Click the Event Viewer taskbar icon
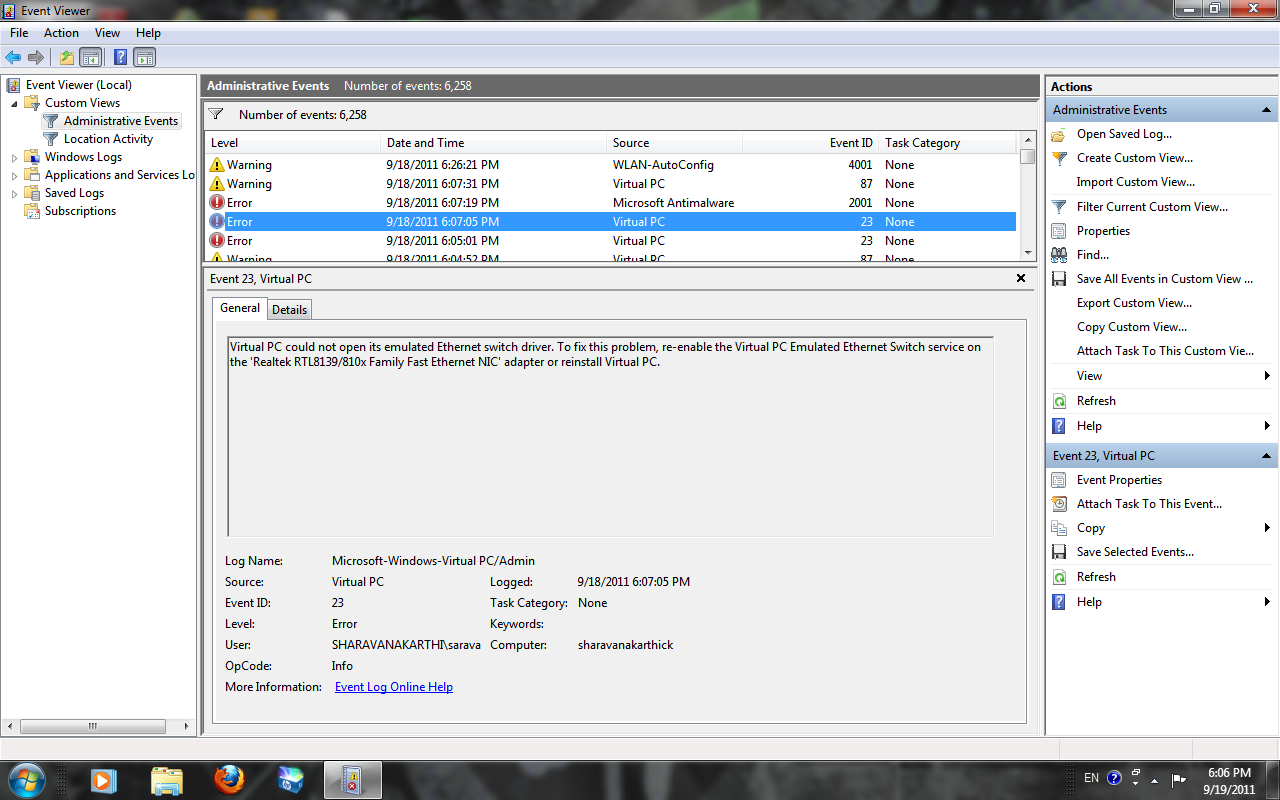The height and width of the screenshot is (800, 1280). (x=353, y=779)
